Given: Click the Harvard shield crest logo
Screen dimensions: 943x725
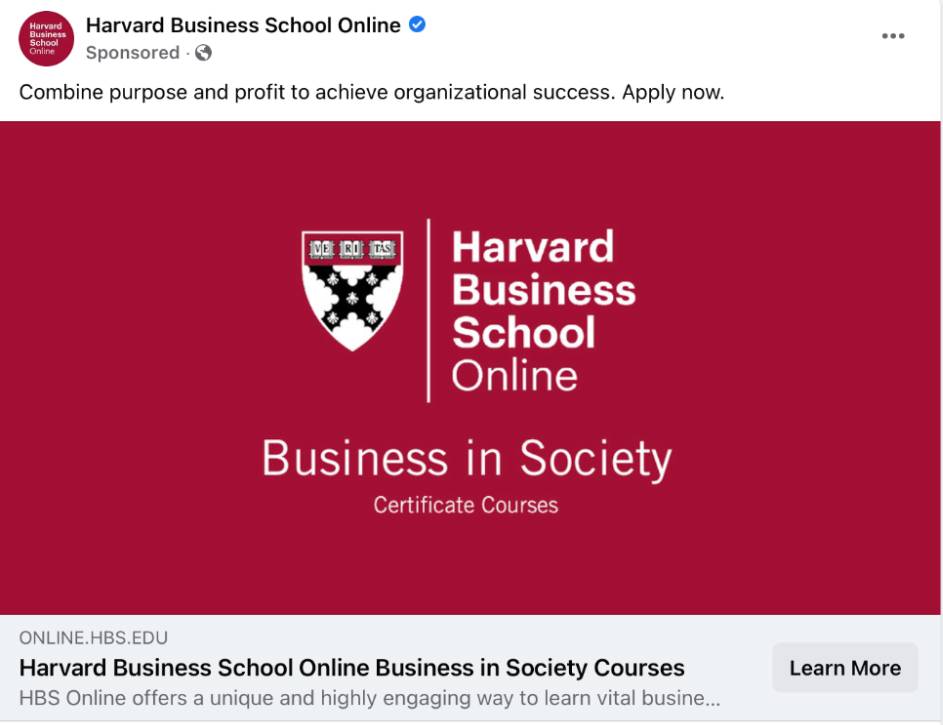Looking at the screenshot, I should pyautogui.click(x=352, y=290).
